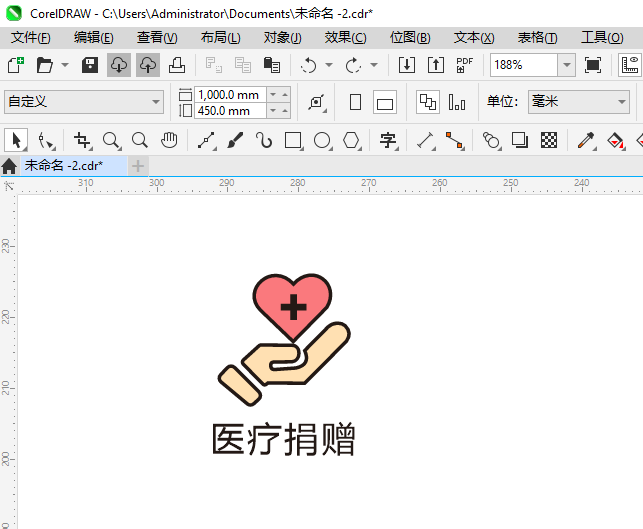Select the Transparency checkerboard tool
The image size is (643, 529).
click(549, 141)
